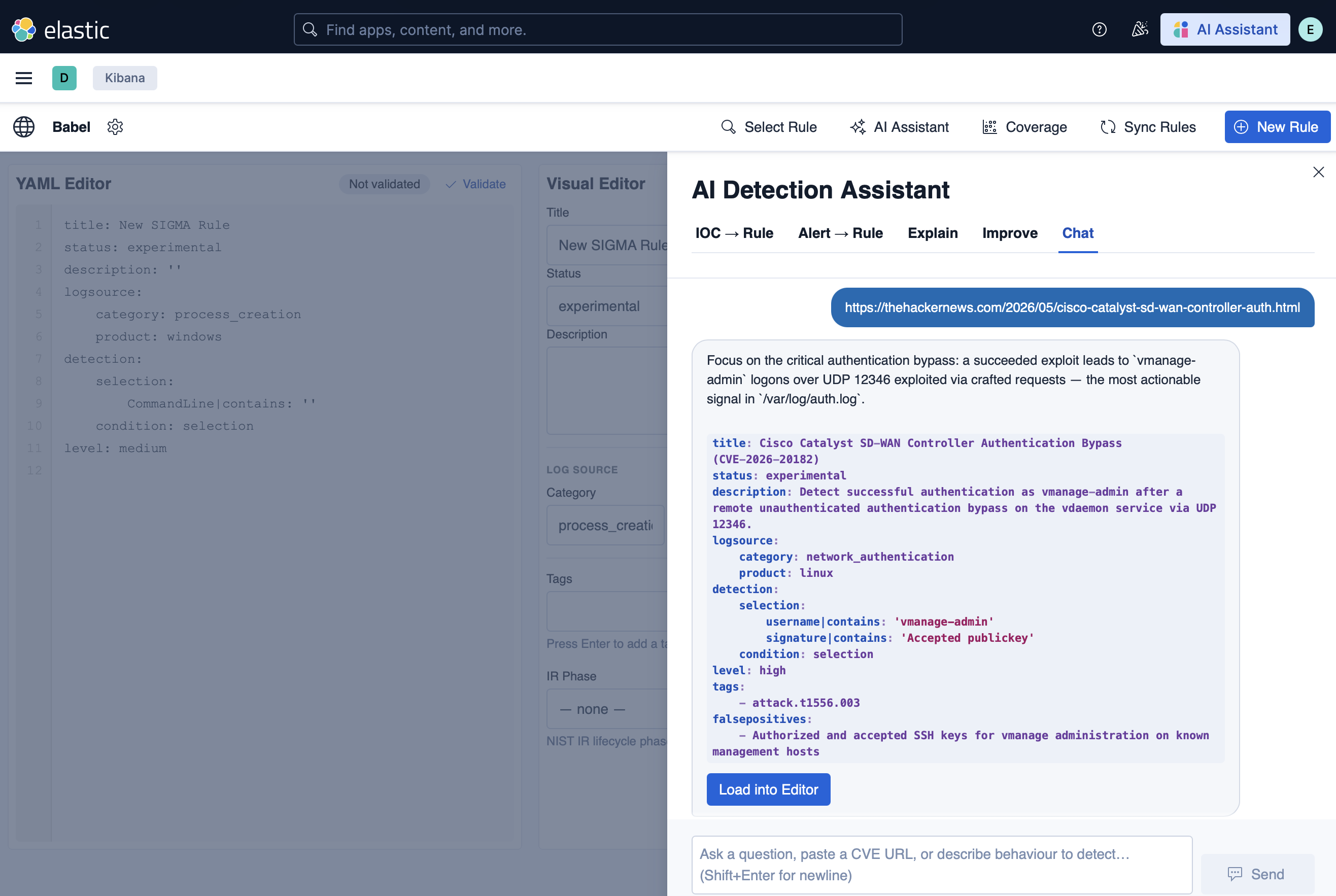1336x896 pixels.
Task: Open Coverage view
Action: point(1024,127)
